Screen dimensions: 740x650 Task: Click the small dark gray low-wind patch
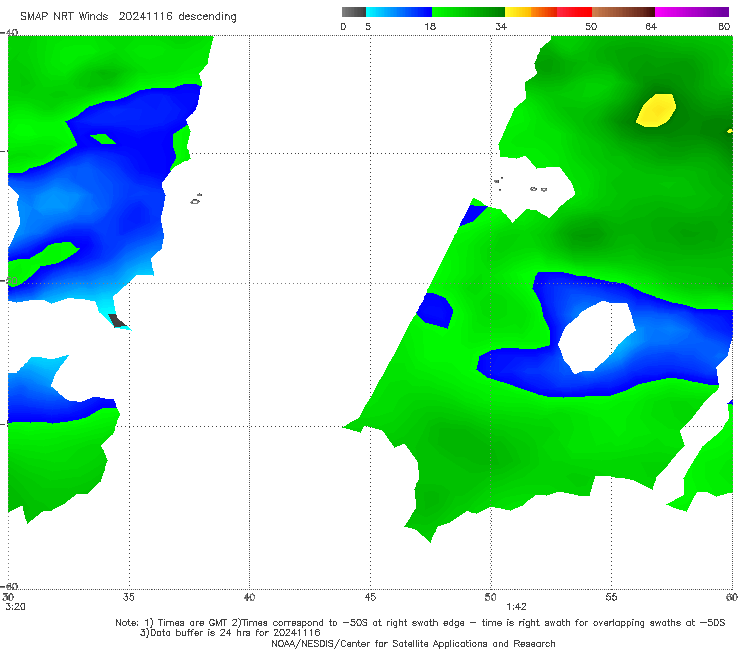(117, 321)
